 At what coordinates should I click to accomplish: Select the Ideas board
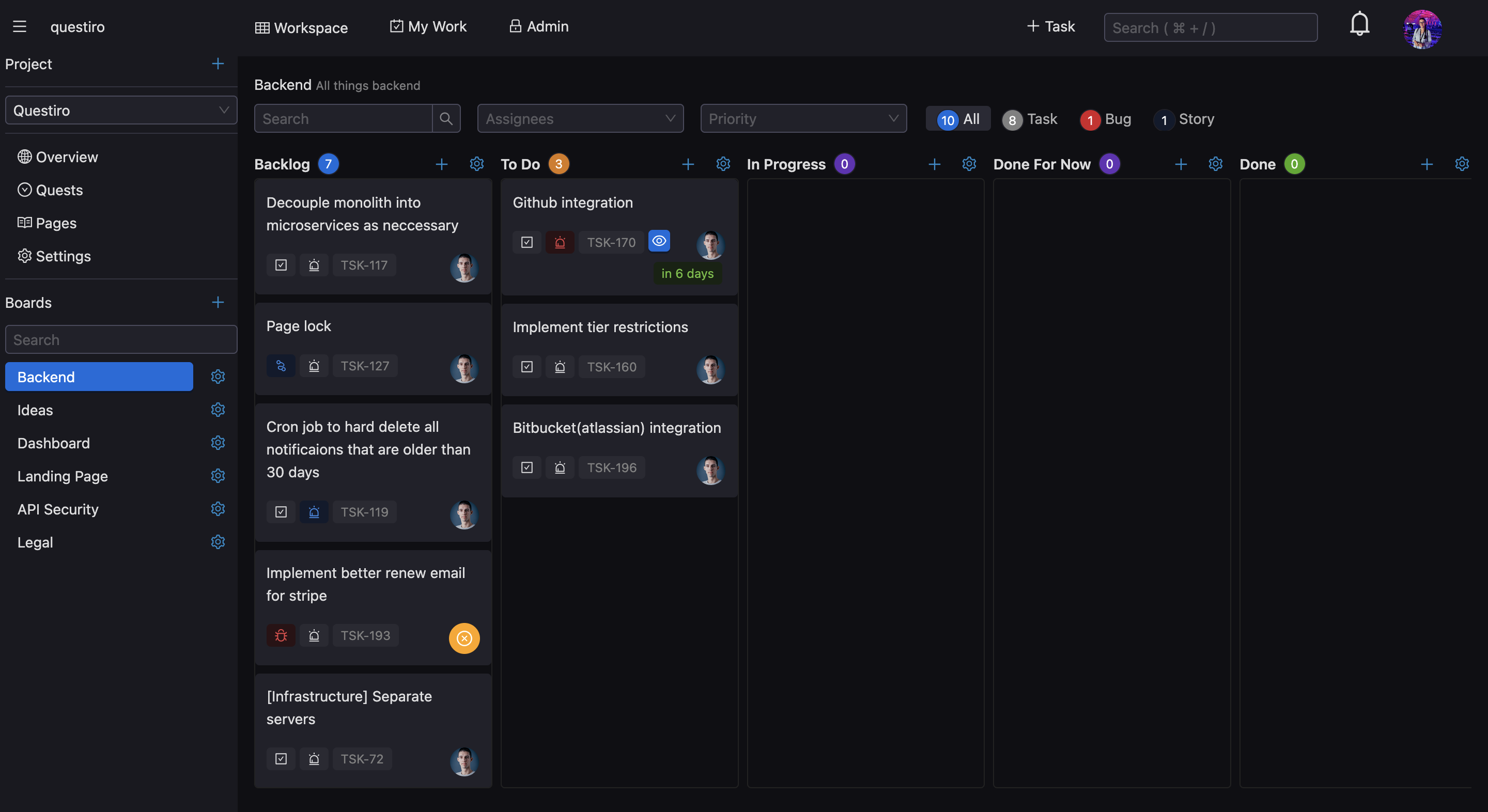(99, 410)
